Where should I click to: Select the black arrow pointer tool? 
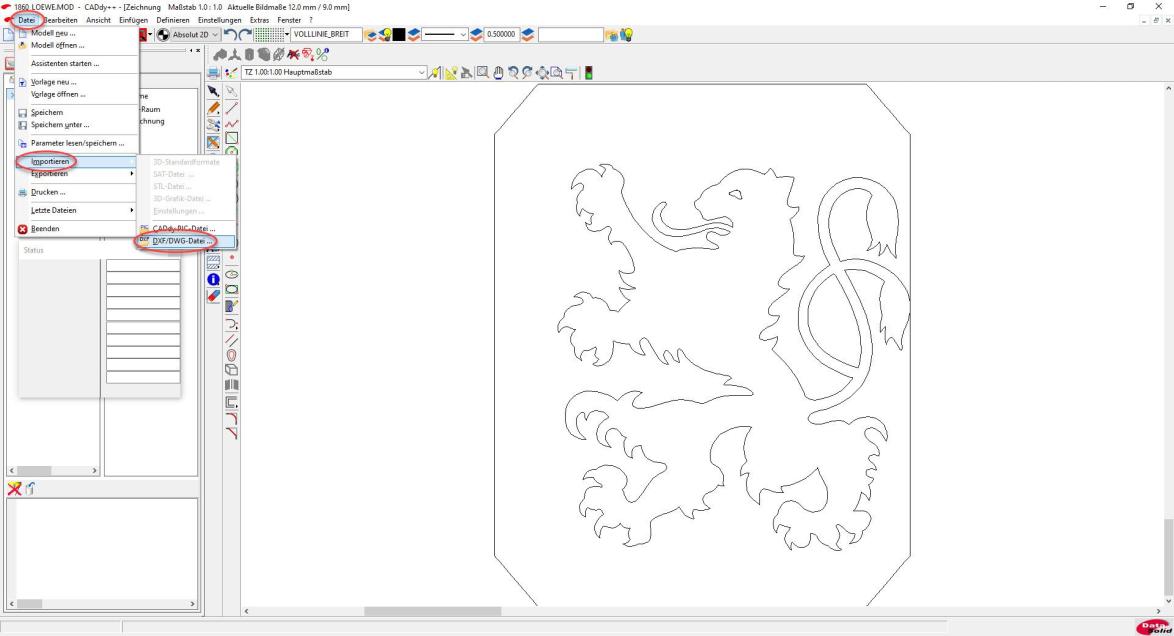[x=213, y=91]
